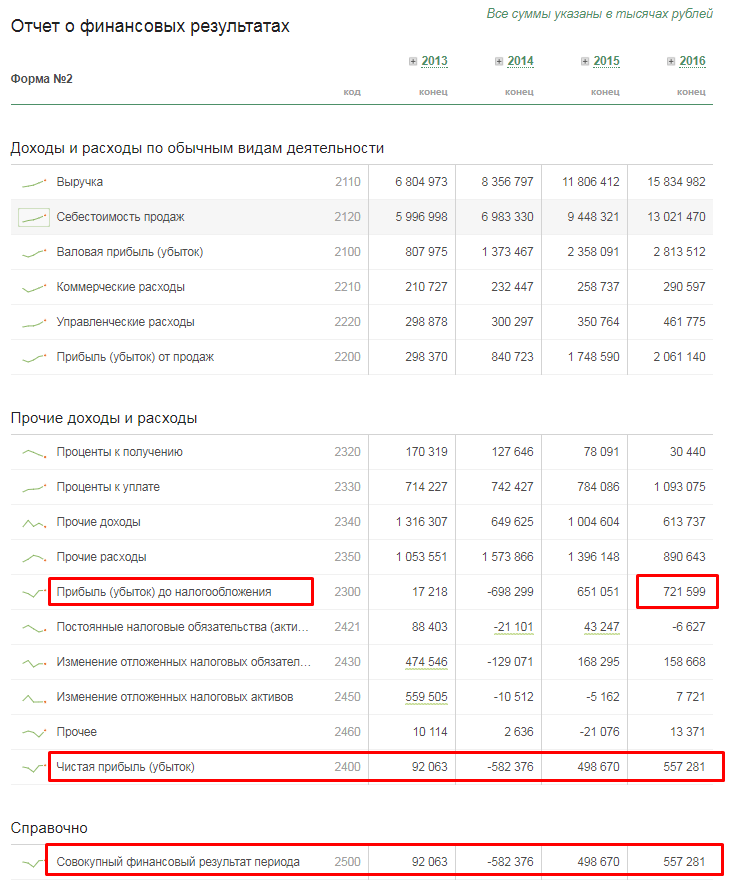Image resolution: width=735 pixels, height=894 pixels.
Task: Open trend icon for Прочее row
Action: (x=34, y=733)
